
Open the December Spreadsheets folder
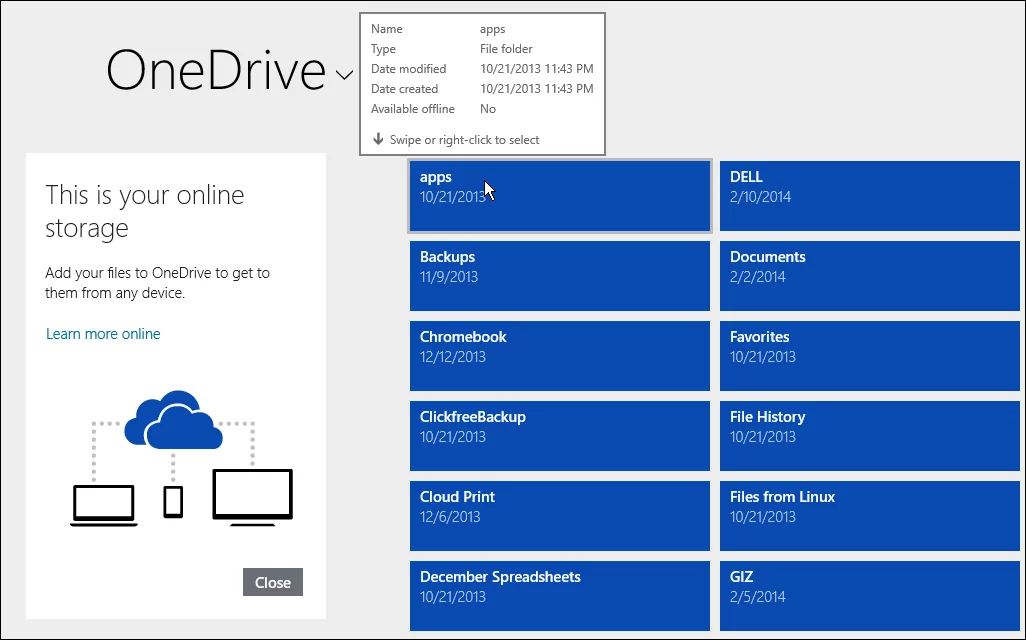coord(559,595)
